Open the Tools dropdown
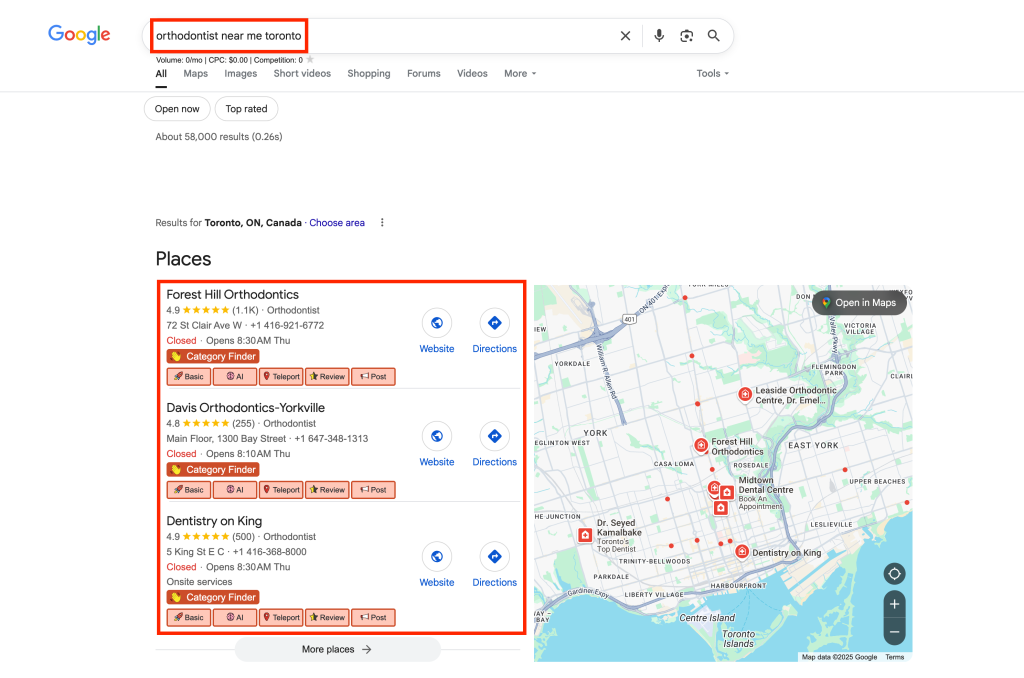The image size is (1024, 678). tap(712, 74)
